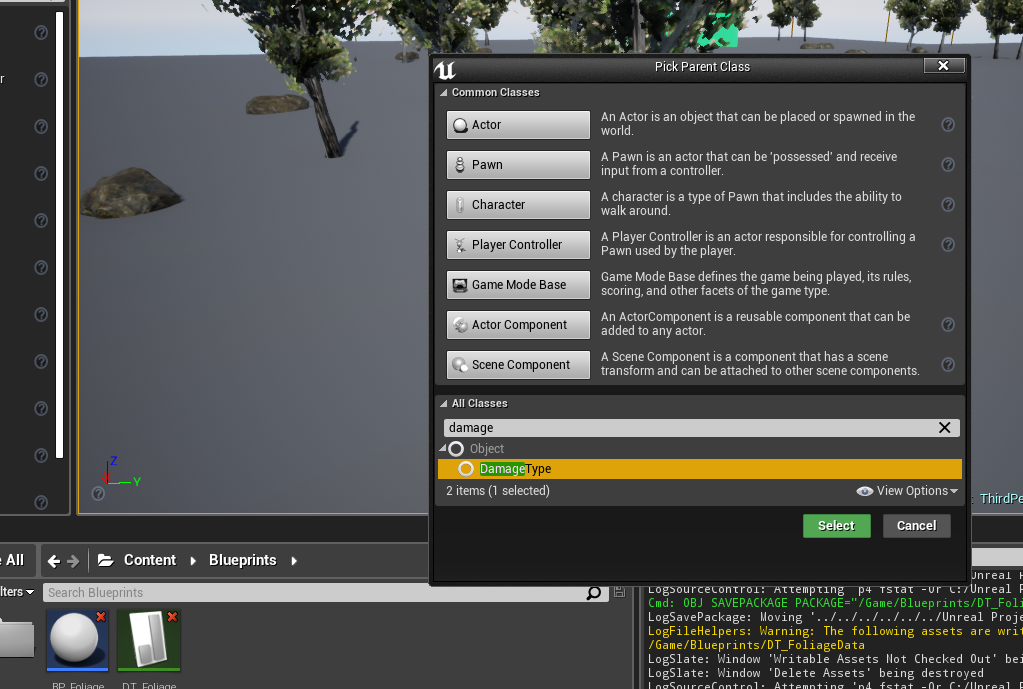
Task: Open help for Actor class
Action: (948, 125)
